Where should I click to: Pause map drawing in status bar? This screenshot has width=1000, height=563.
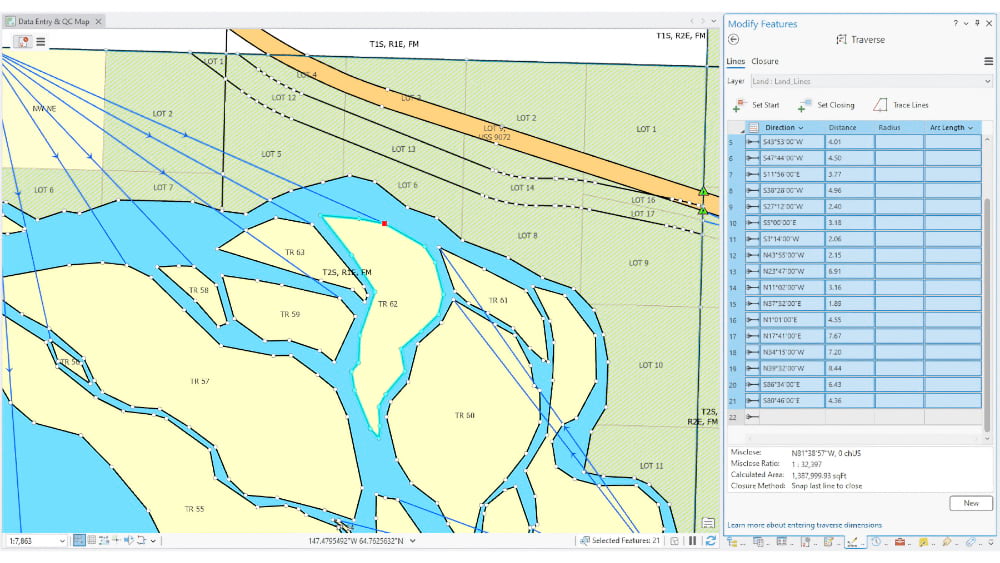pyautogui.click(x=692, y=541)
